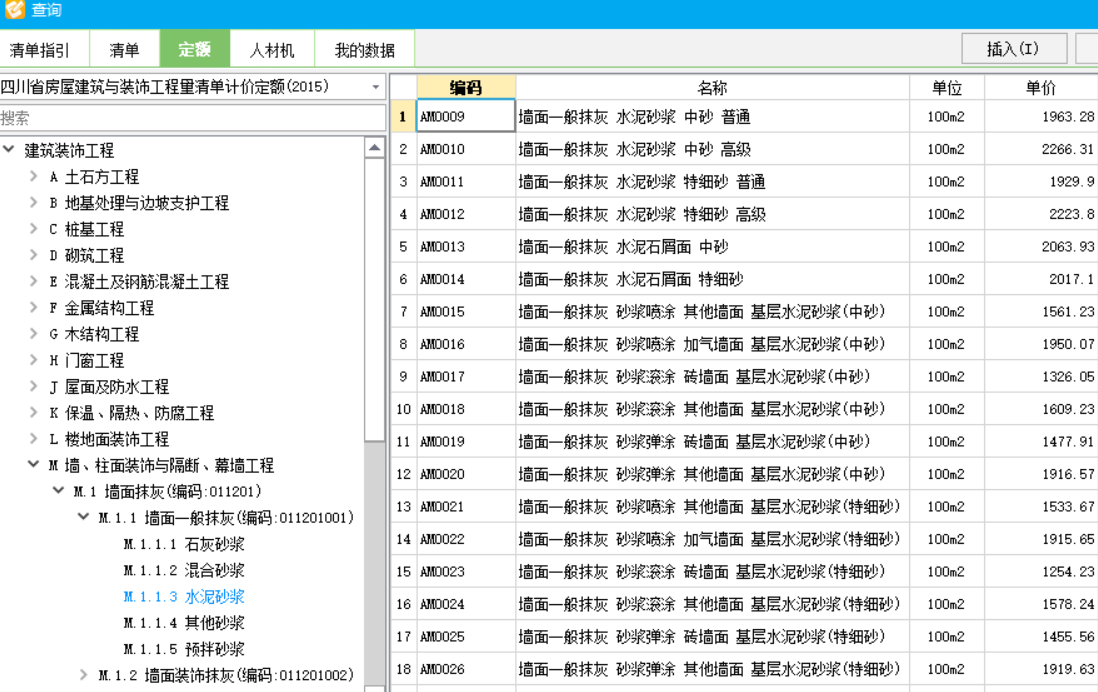Click the 1326.05 price cell
The image size is (1098, 692).
1041,376
